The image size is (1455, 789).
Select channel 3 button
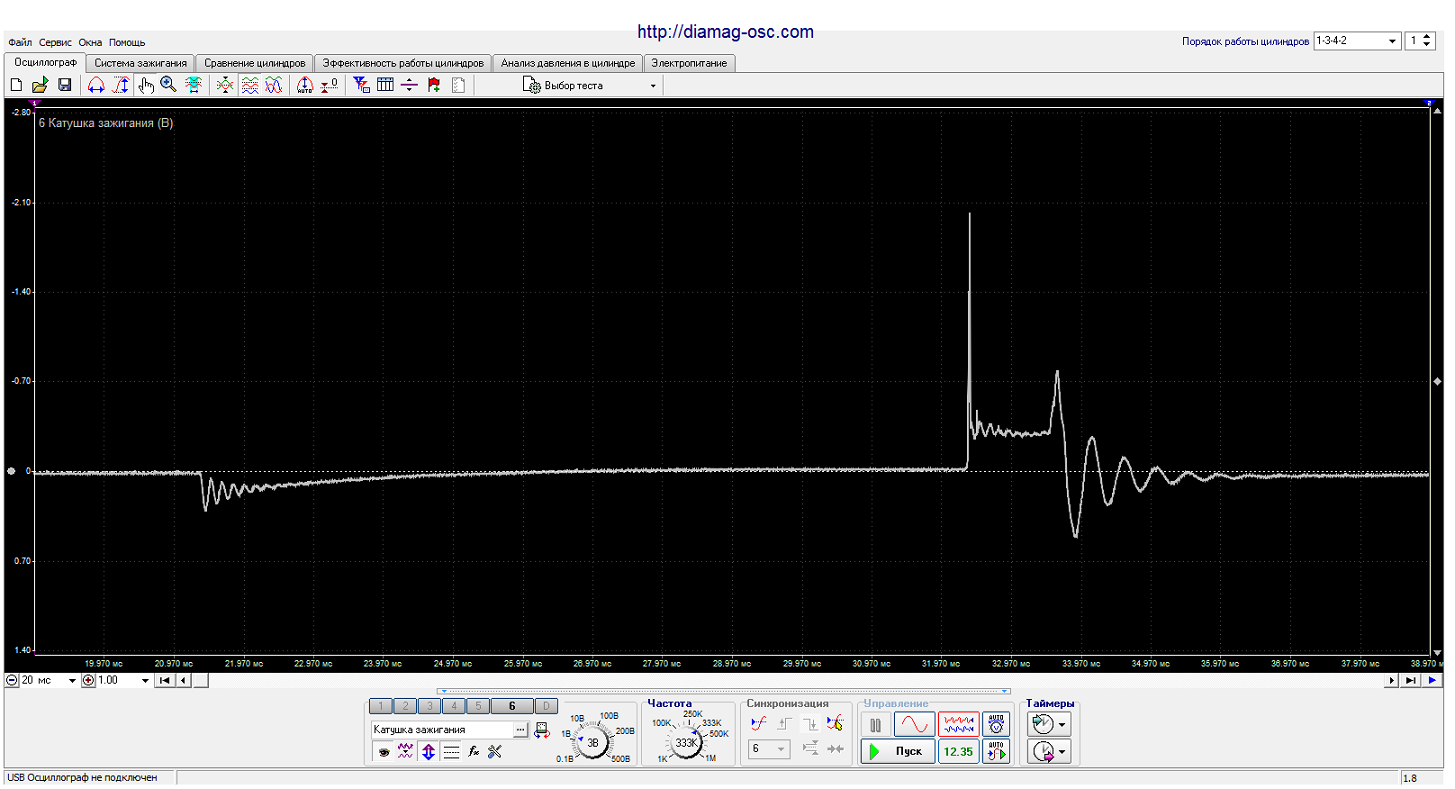click(429, 706)
